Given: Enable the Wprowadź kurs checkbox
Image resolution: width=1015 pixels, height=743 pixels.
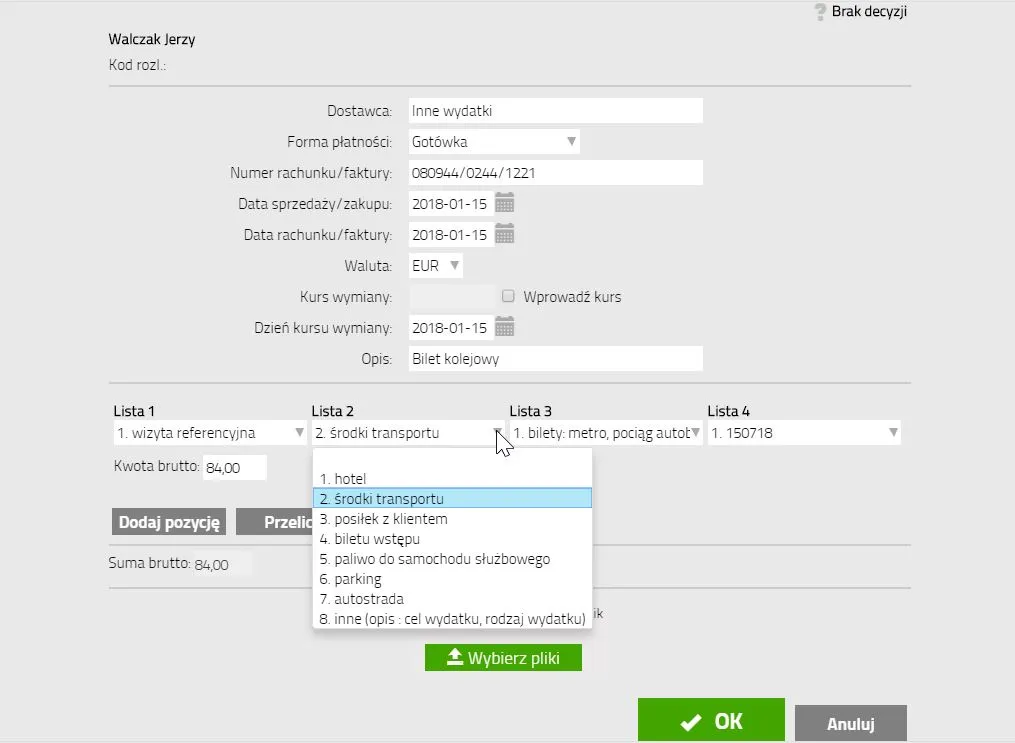Looking at the screenshot, I should pos(508,297).
